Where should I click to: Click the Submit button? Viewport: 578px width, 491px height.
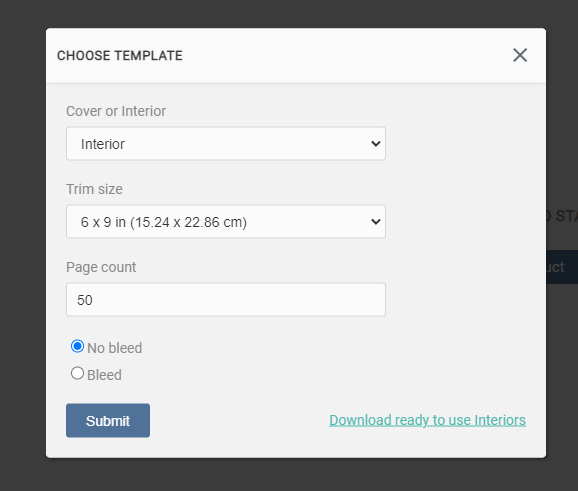(108, 421)
